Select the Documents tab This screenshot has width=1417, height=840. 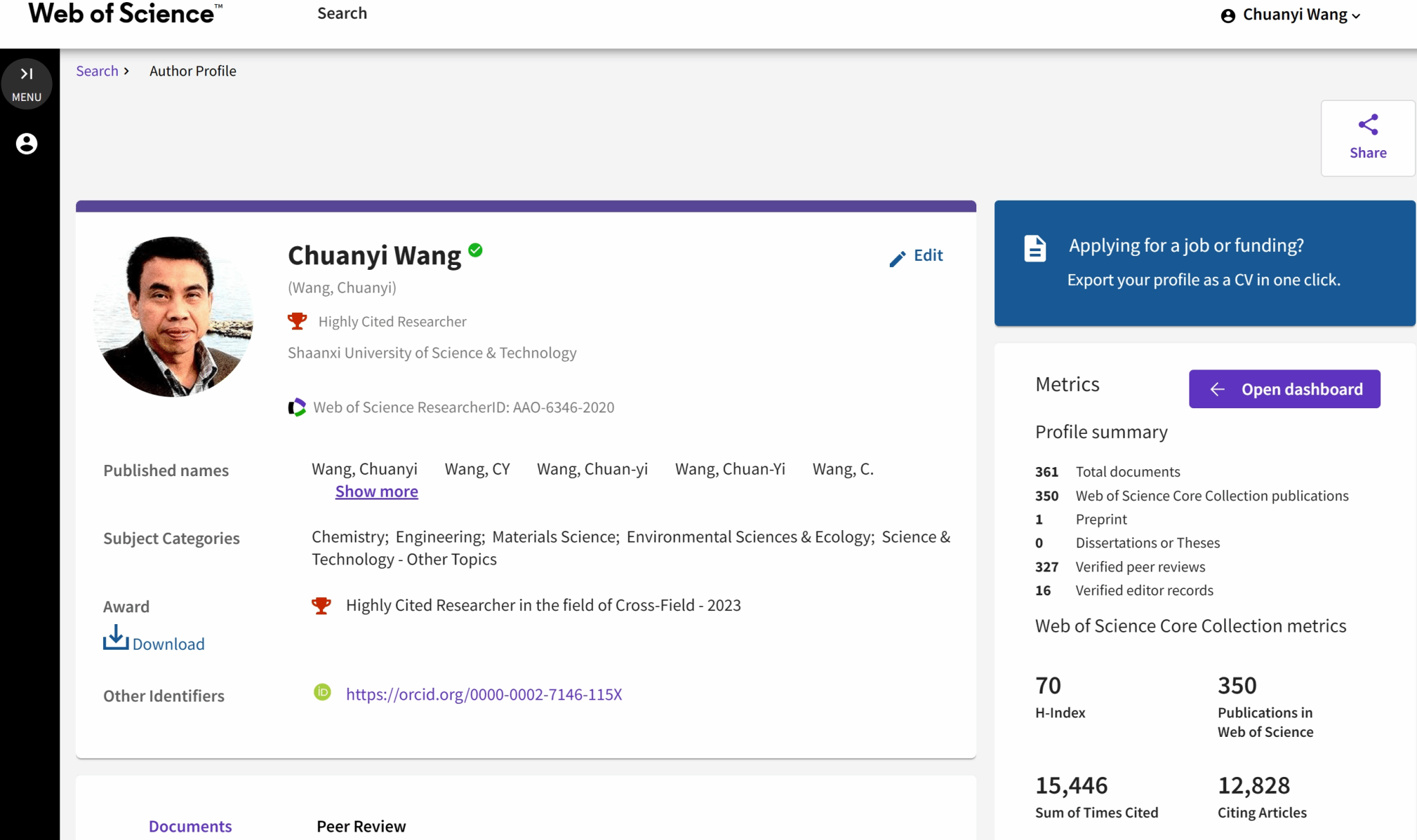(190, 825)
